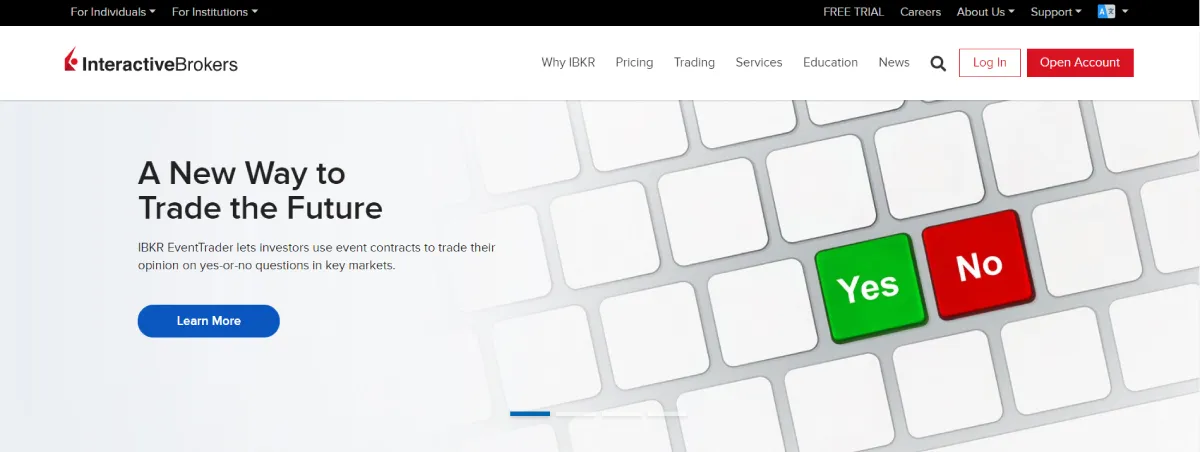Open the Services menu
This screenshot has height=452, width=1200.
click(759, 62)
